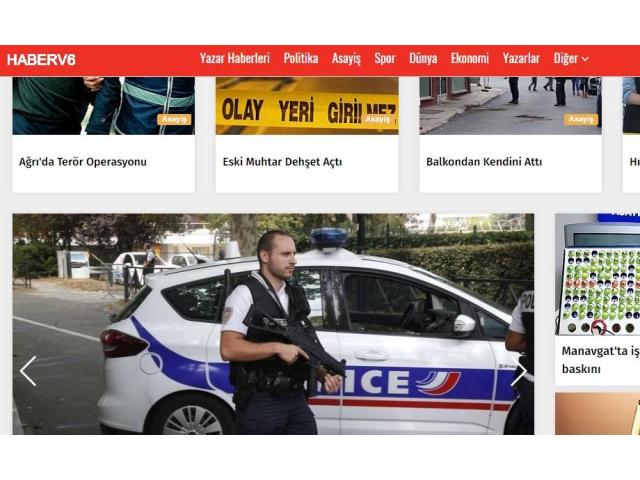Click the HABERV6 site logo
This screenshot has height=480, width=640.
click(41, 60)
